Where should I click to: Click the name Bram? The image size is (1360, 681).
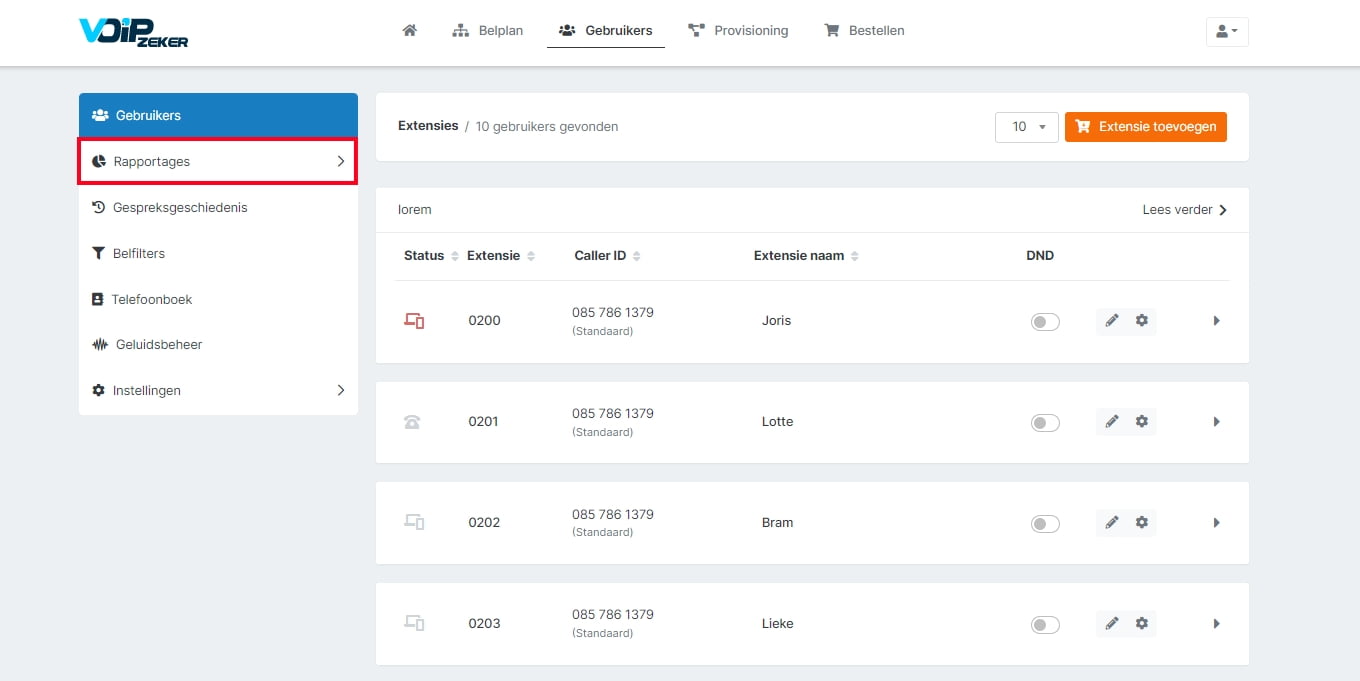pyautogui.click(x=777, y=523)
